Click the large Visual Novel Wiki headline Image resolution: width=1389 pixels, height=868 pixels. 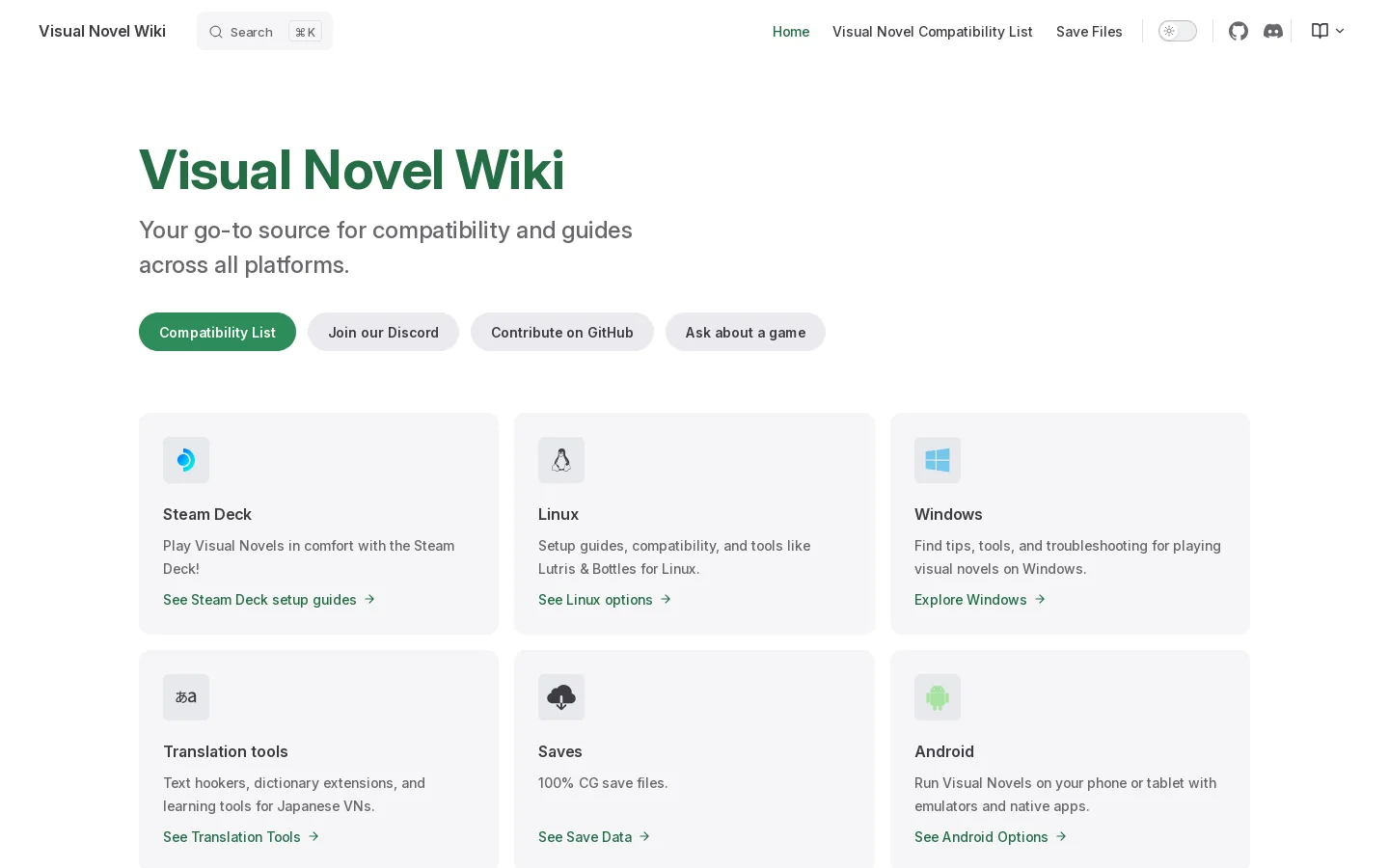(351, 170)
